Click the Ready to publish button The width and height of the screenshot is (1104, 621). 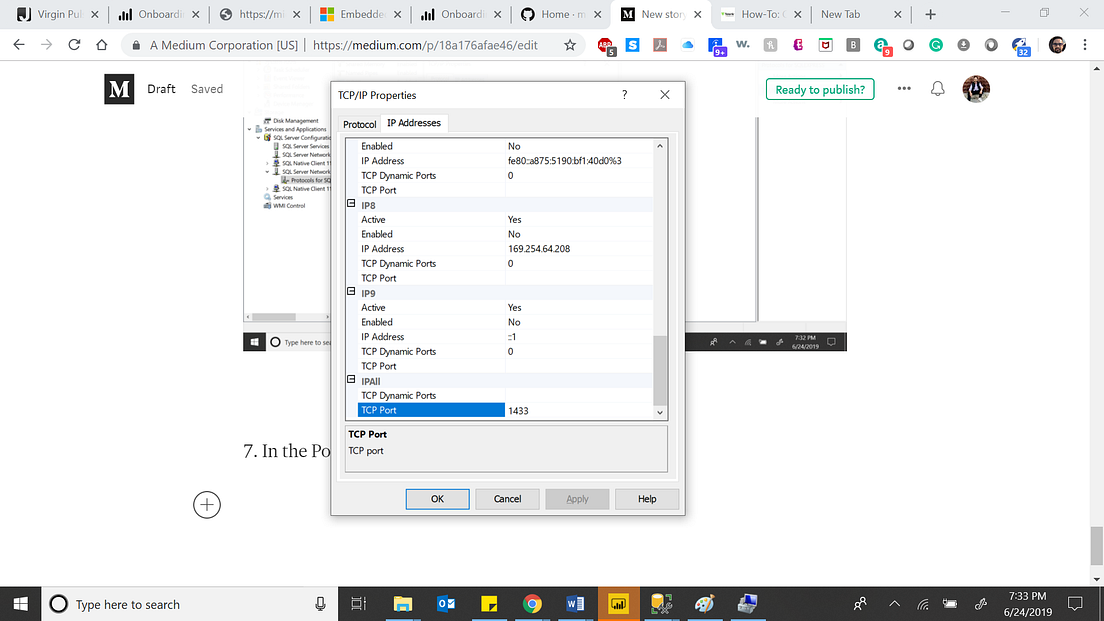point(819,89)
